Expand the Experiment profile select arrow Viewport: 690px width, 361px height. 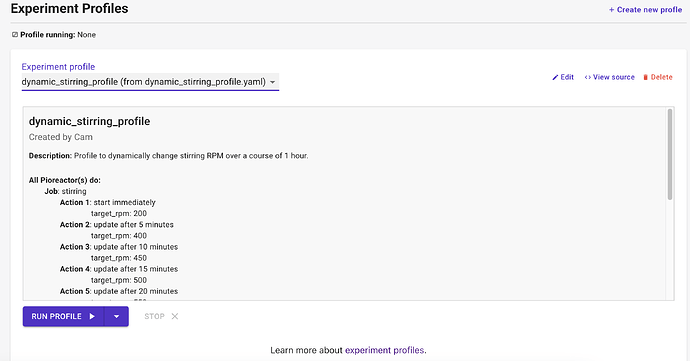pyautogui.click(x=272, y=82)
